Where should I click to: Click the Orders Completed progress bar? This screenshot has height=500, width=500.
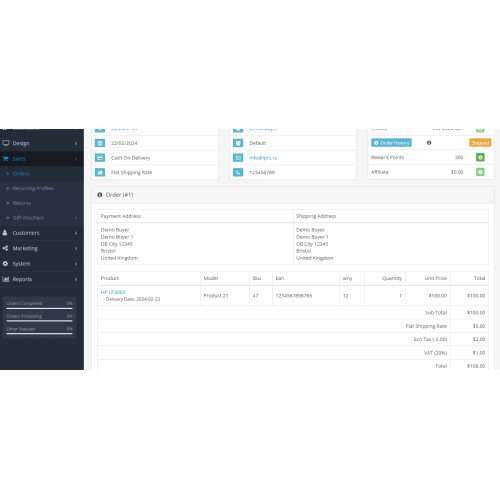coord(39,308)
